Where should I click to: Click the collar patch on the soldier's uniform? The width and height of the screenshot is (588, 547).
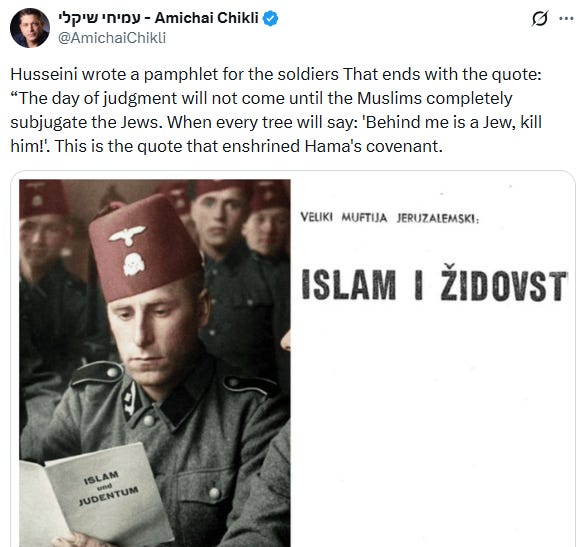pyautogui.click(x=132, y=401)
